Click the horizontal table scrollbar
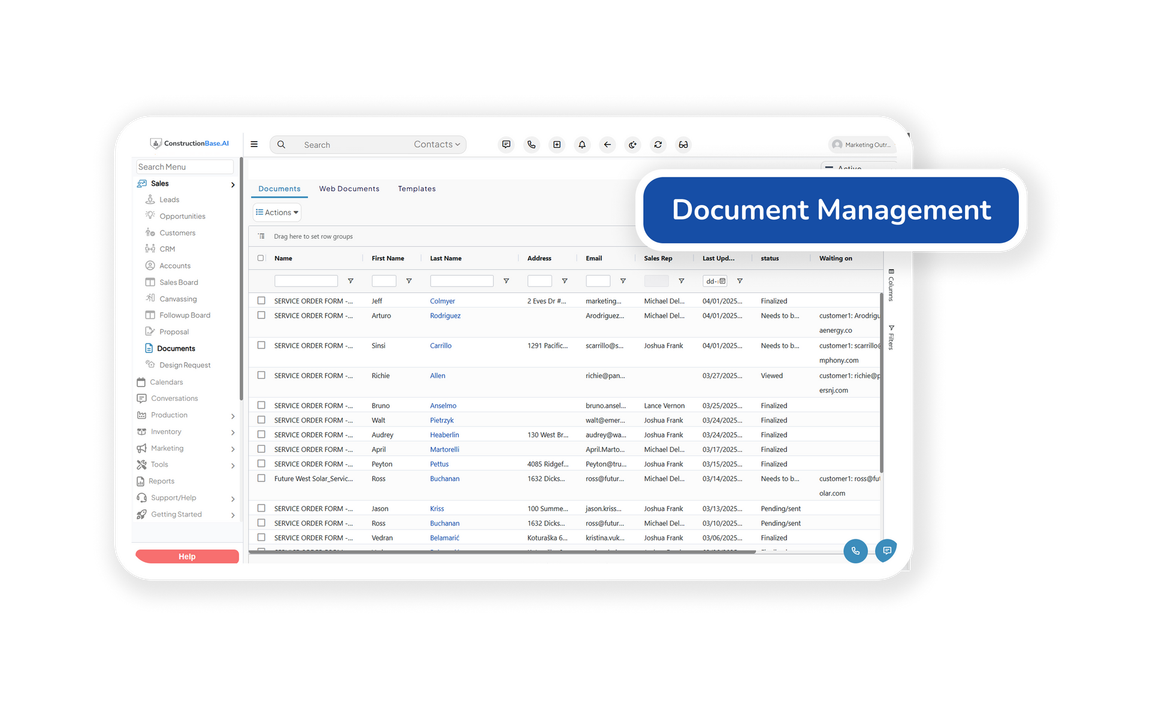This screenshot has width=1150, height=703. pos(502,551)
